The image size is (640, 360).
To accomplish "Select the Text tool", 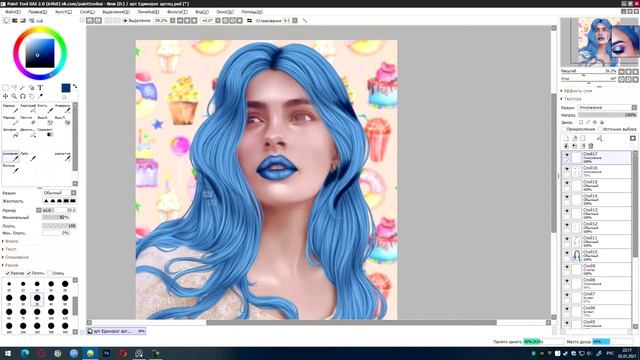I will [x=40, y=88].
